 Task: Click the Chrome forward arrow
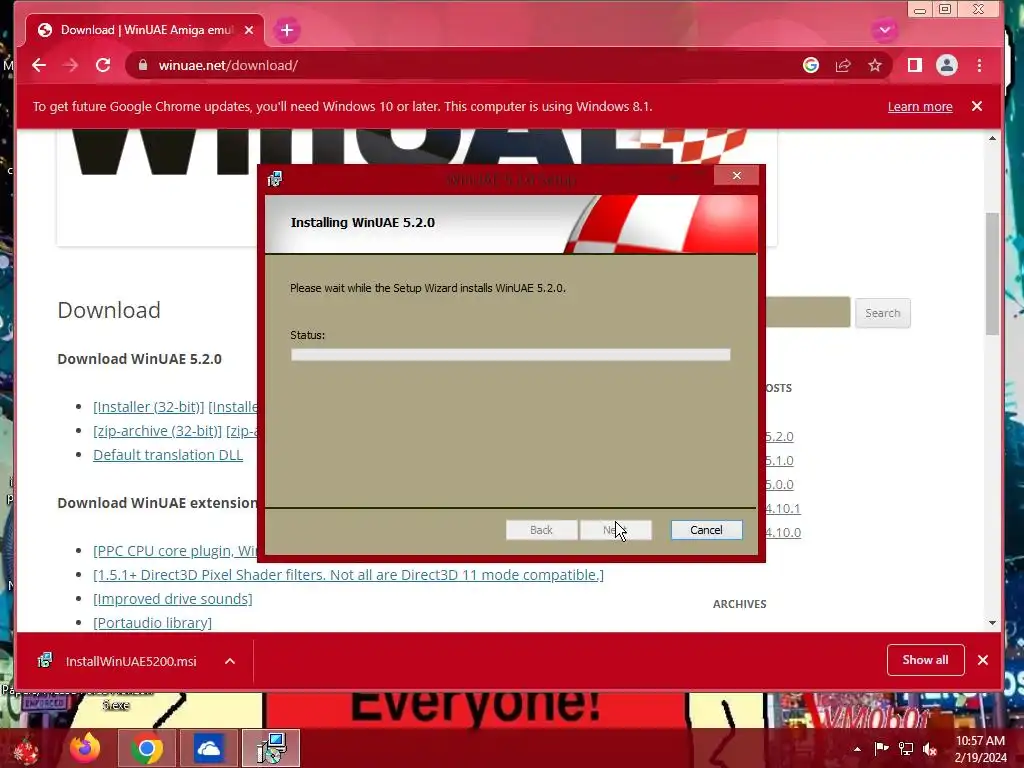click(71, 65)
